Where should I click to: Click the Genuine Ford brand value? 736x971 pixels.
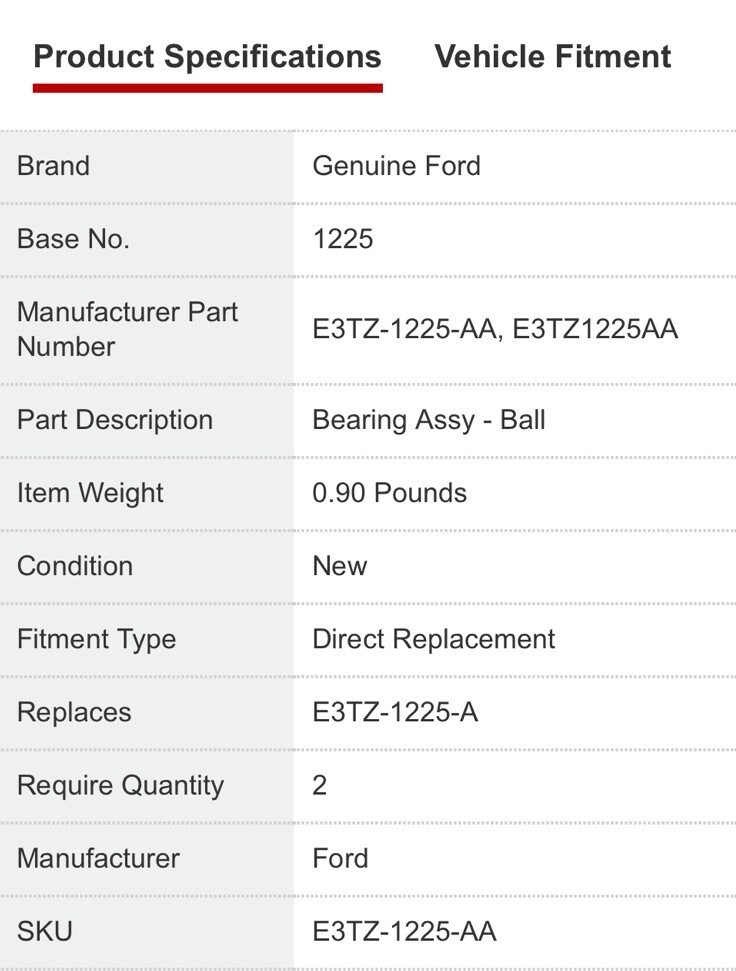coord(396,166)
